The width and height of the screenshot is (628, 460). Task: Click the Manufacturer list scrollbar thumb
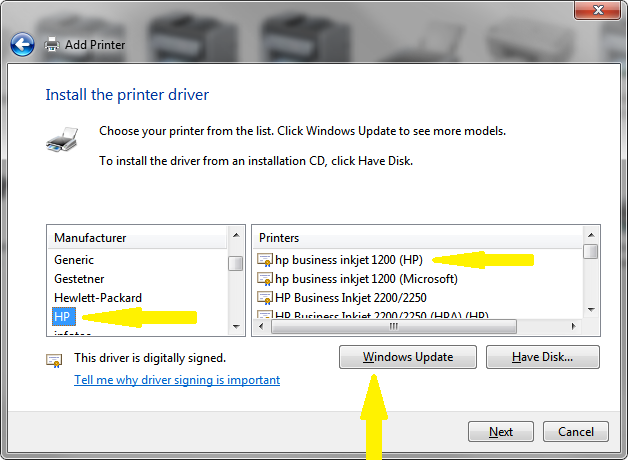click(x=236, y=263)
